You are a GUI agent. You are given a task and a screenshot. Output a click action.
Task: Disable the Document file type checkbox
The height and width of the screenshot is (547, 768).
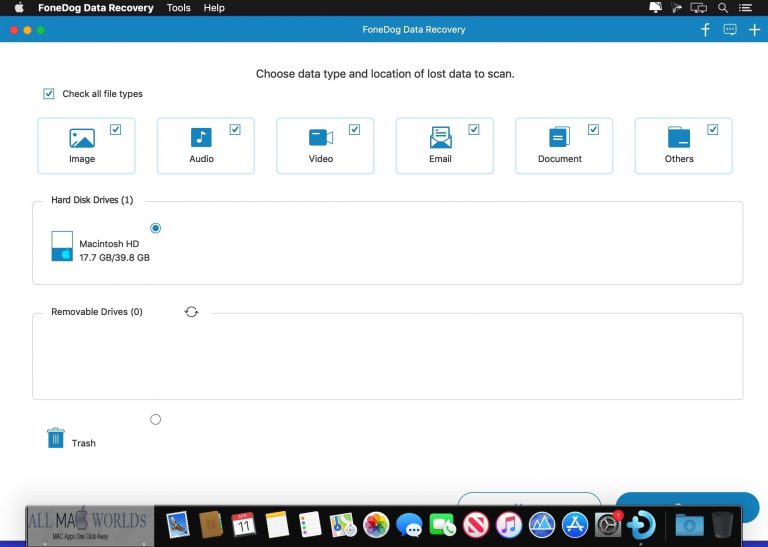[x=593, y=129]
